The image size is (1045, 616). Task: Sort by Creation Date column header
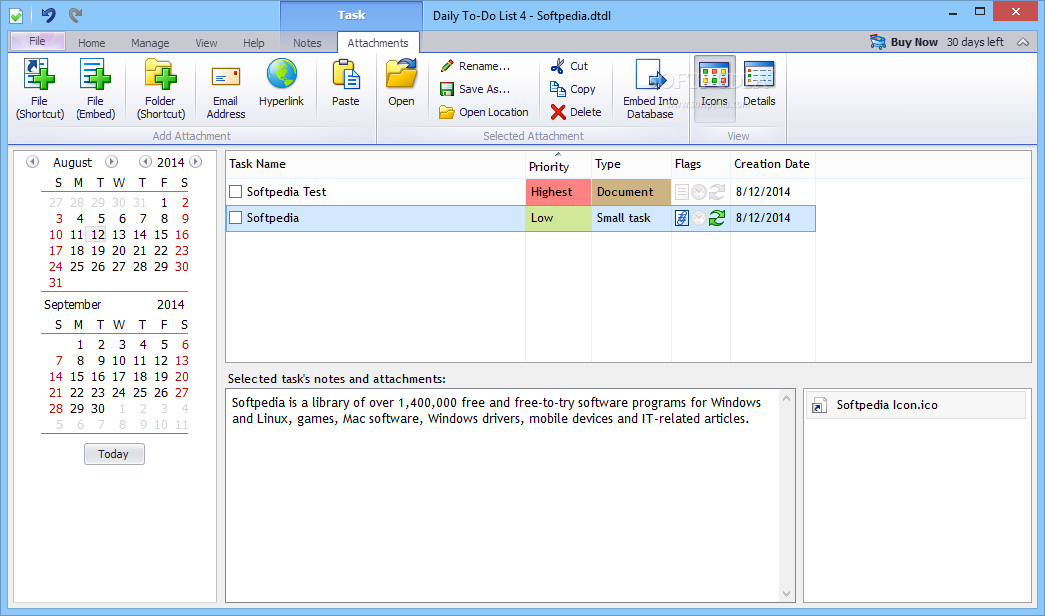(772, 165)
